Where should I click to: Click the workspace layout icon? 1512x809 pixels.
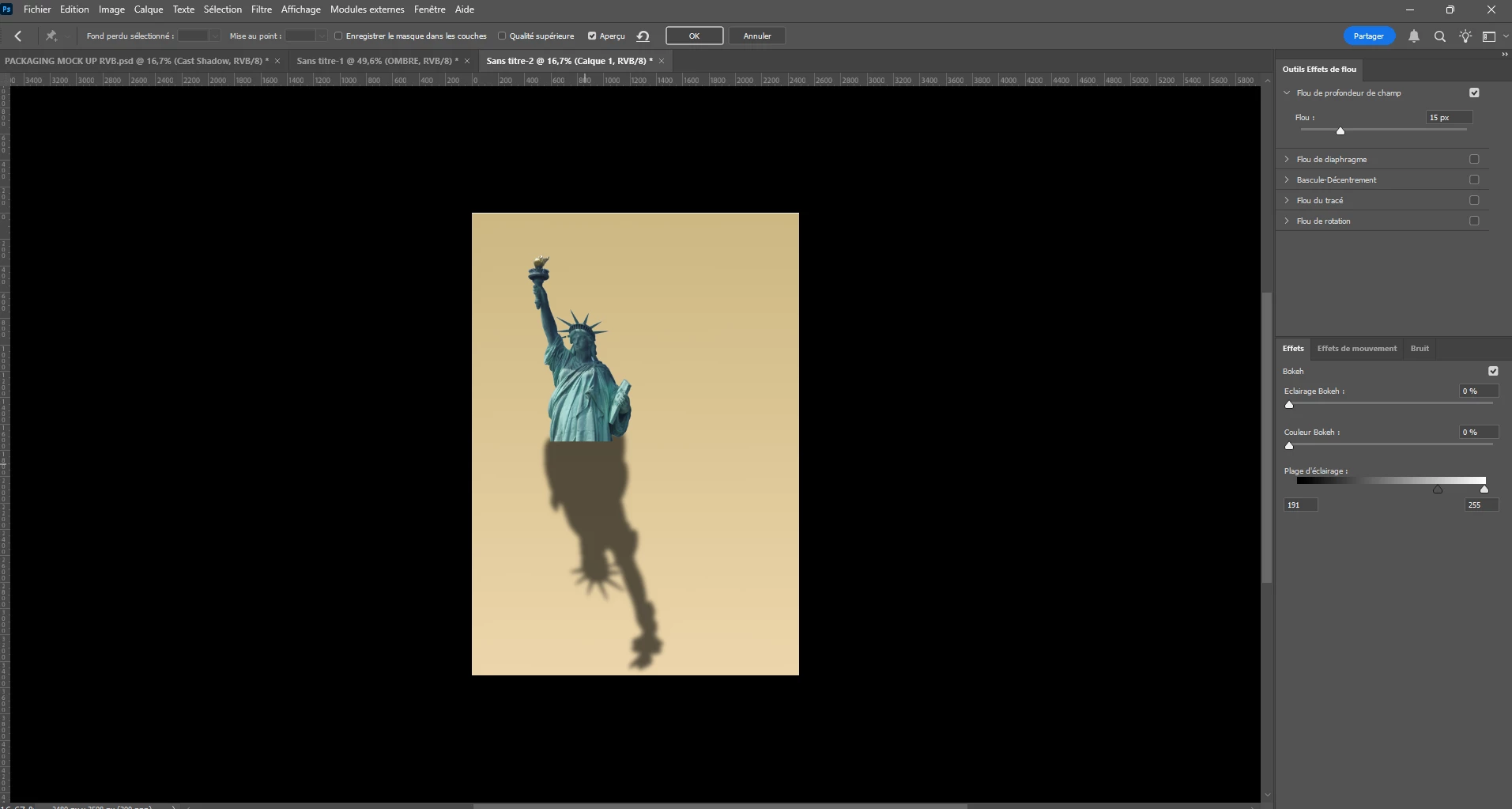pyautogui.click(x=1489, y=36)
